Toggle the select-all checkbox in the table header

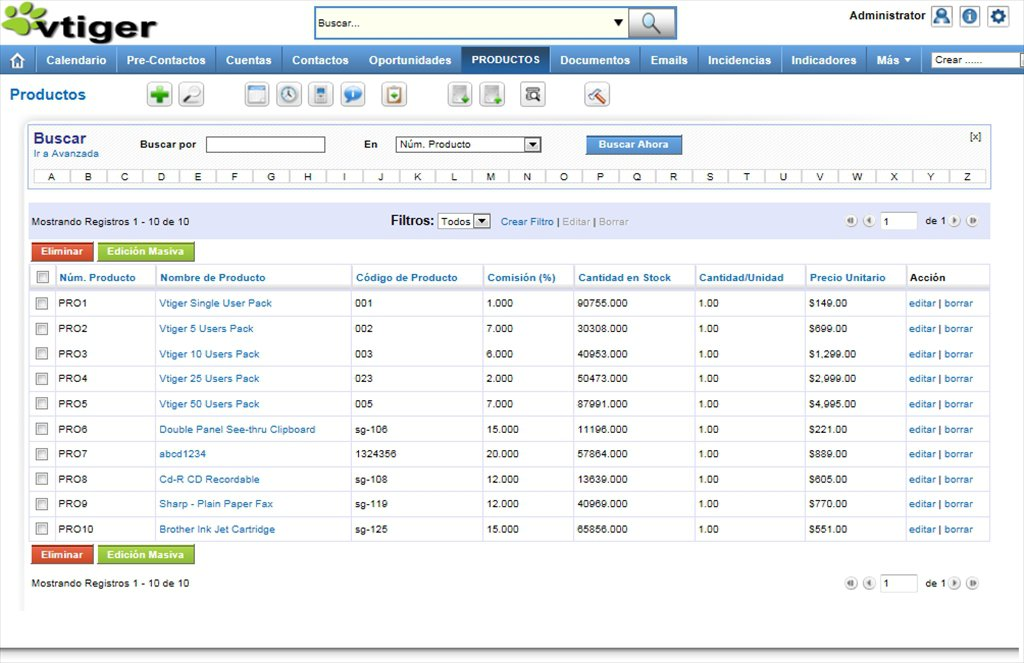click(x=42, y=278)
